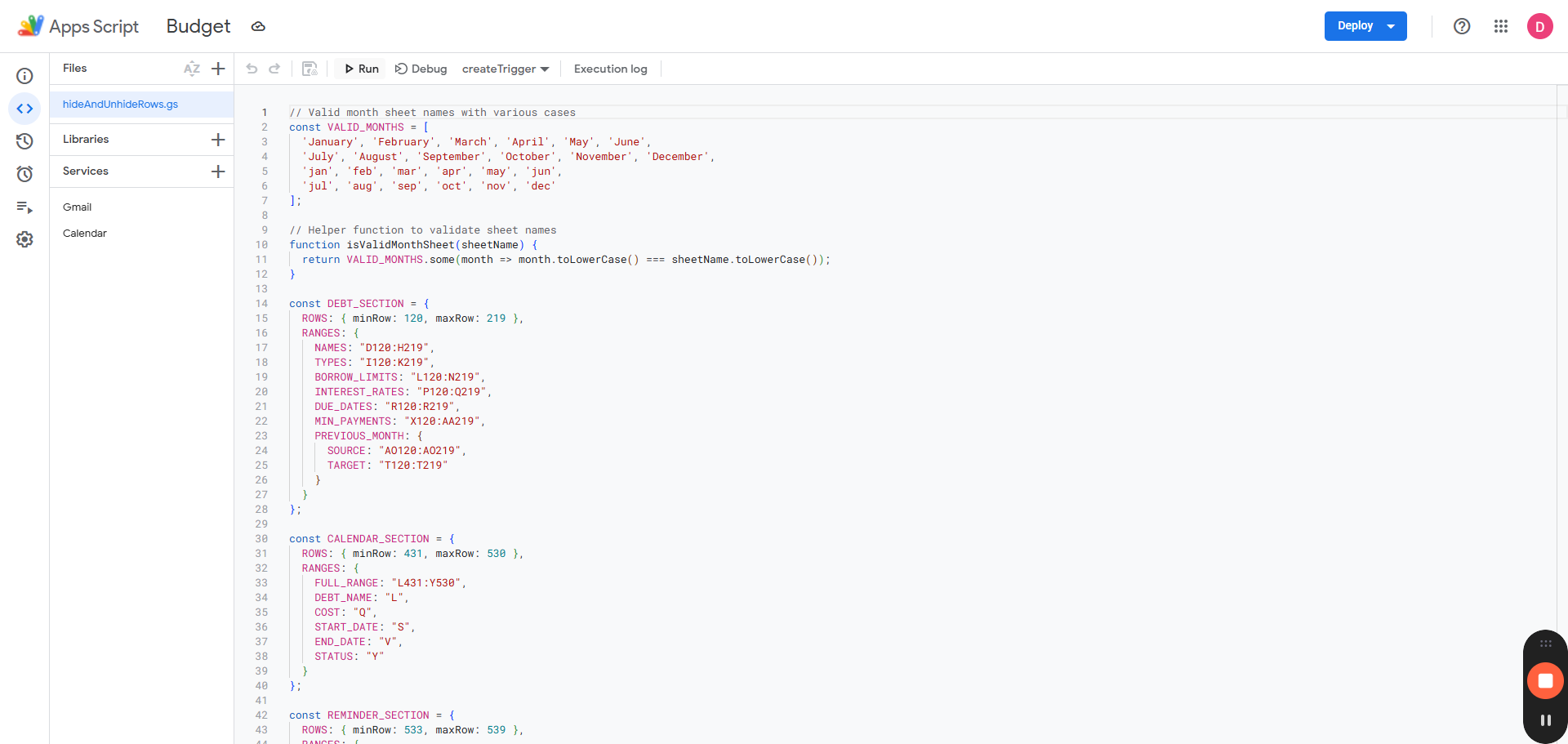Click the 'September' string in line 4

[452, 157]
